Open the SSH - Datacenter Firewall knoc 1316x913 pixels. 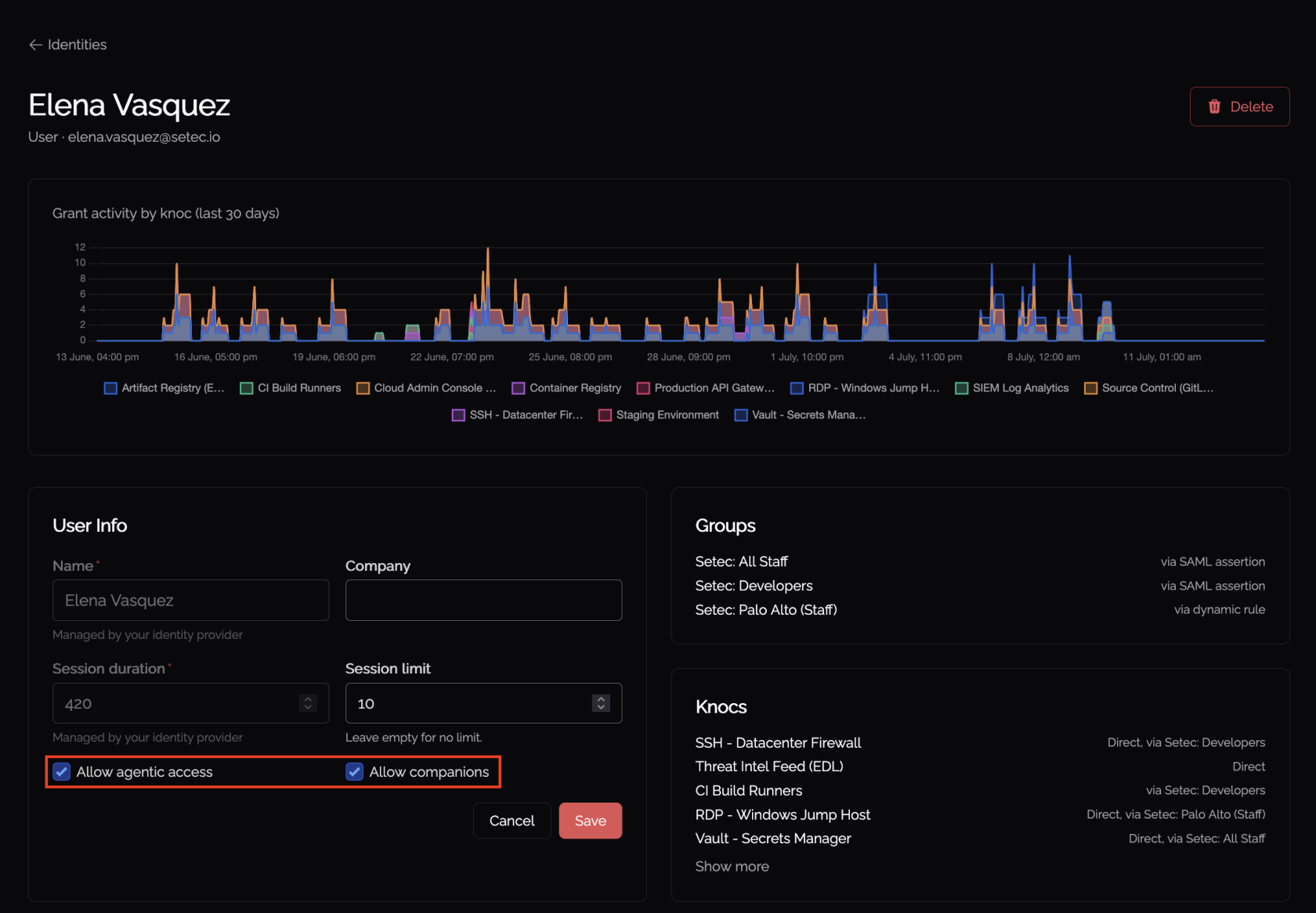pos(778,742)
